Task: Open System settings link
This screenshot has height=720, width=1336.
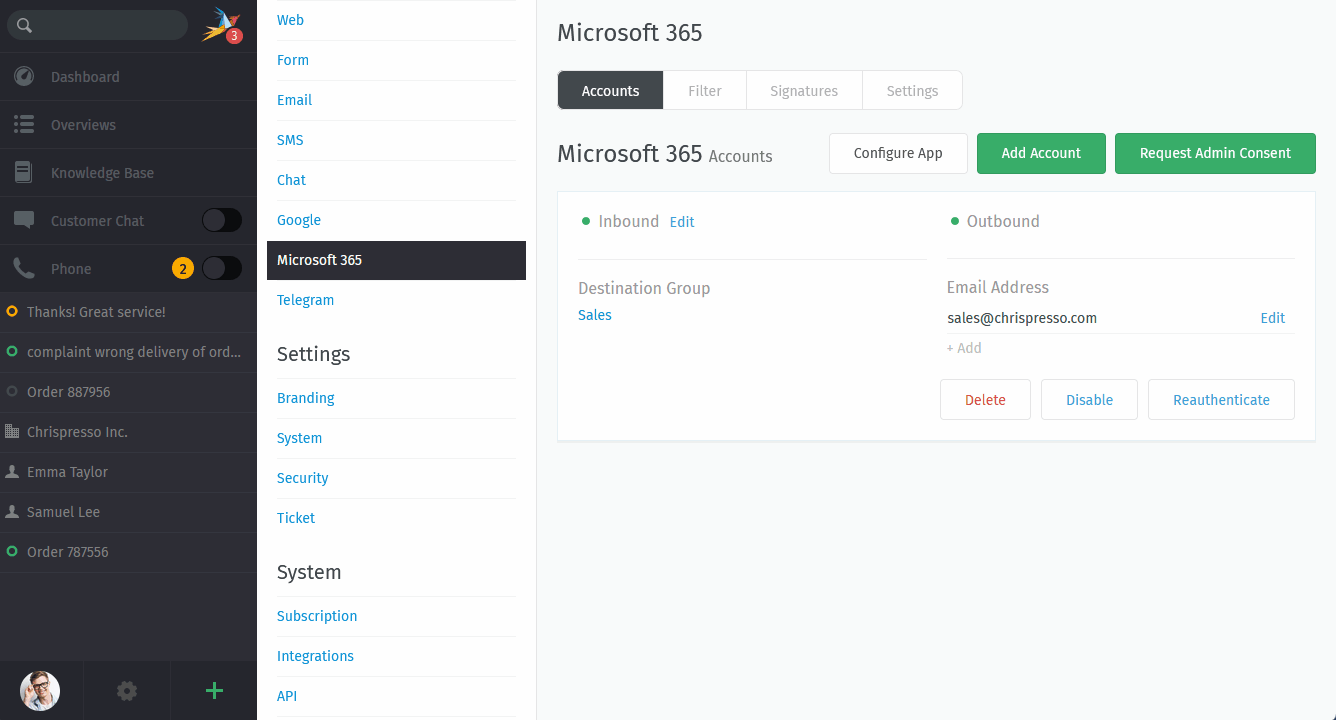Action: 299,438
